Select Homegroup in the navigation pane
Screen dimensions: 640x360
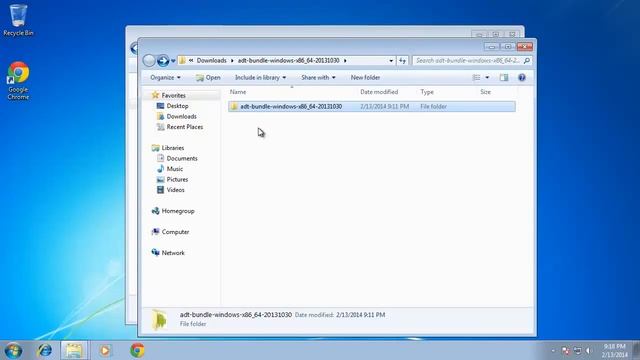(x=178, y=211)
